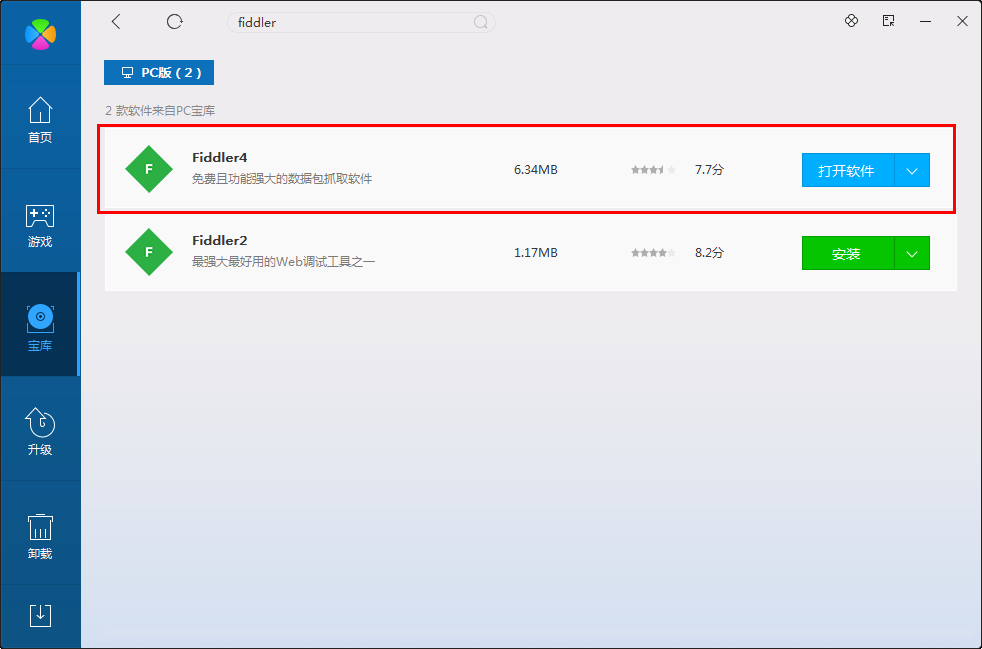The height and width of the screenshot is (649, 982).
Task: Open the 升级 upgrade section
Action: (x=40, y=431)
